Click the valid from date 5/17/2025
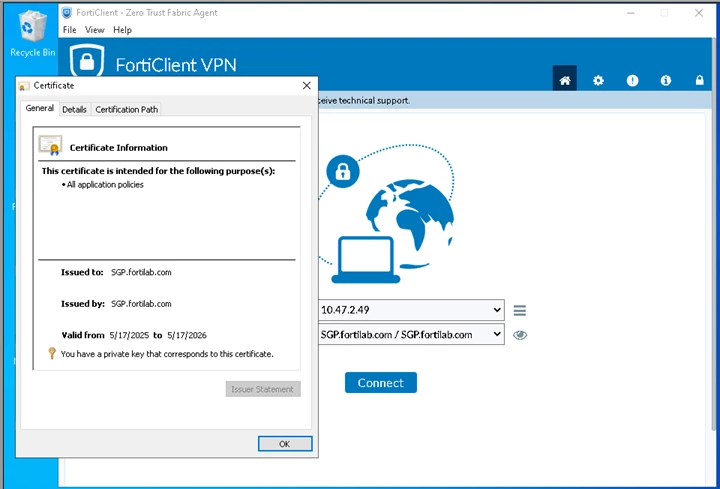This screenshot has width=720, height=489. 129,335
